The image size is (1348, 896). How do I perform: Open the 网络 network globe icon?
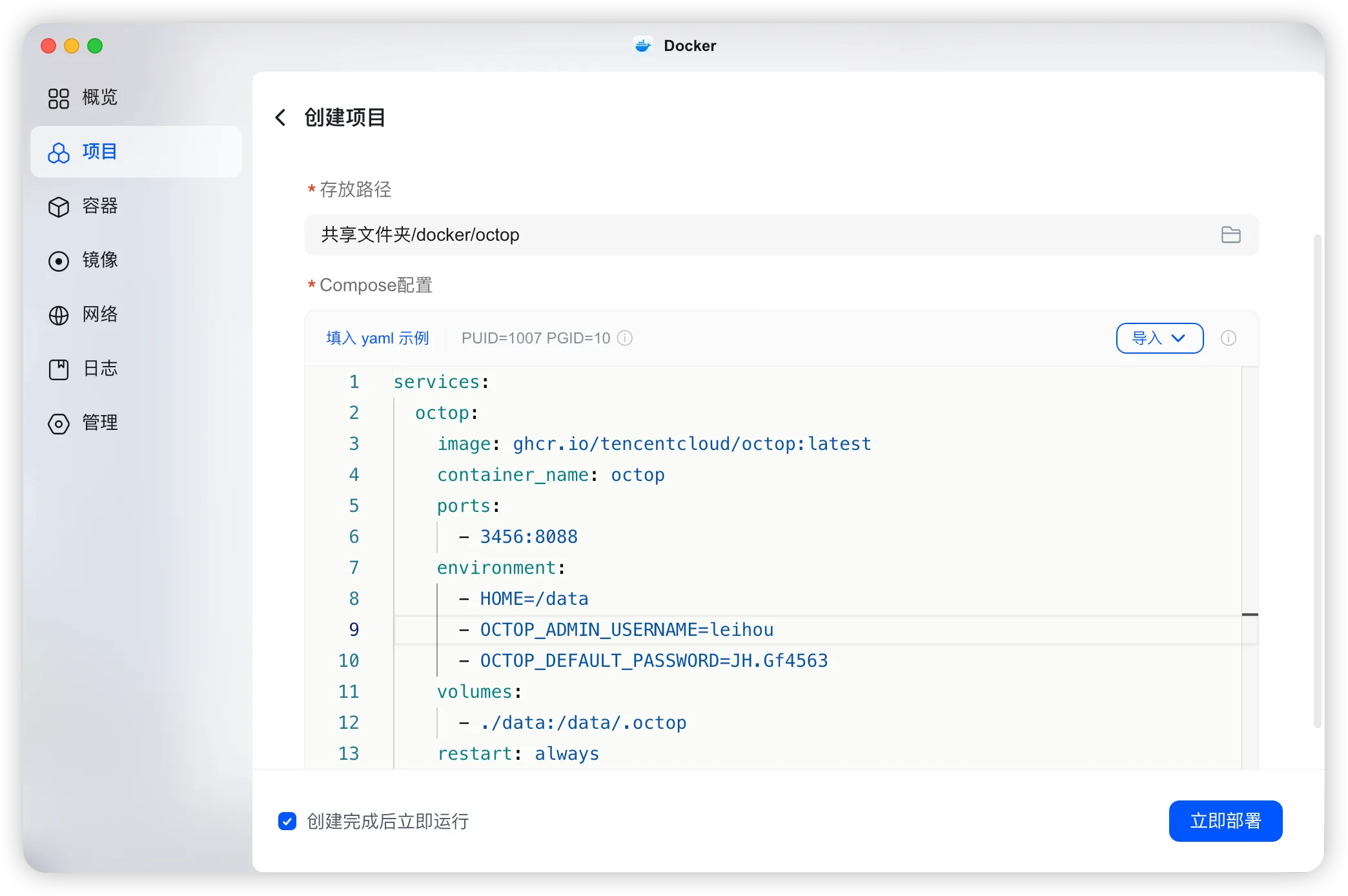pyautogui.click(x=58, y=315)
